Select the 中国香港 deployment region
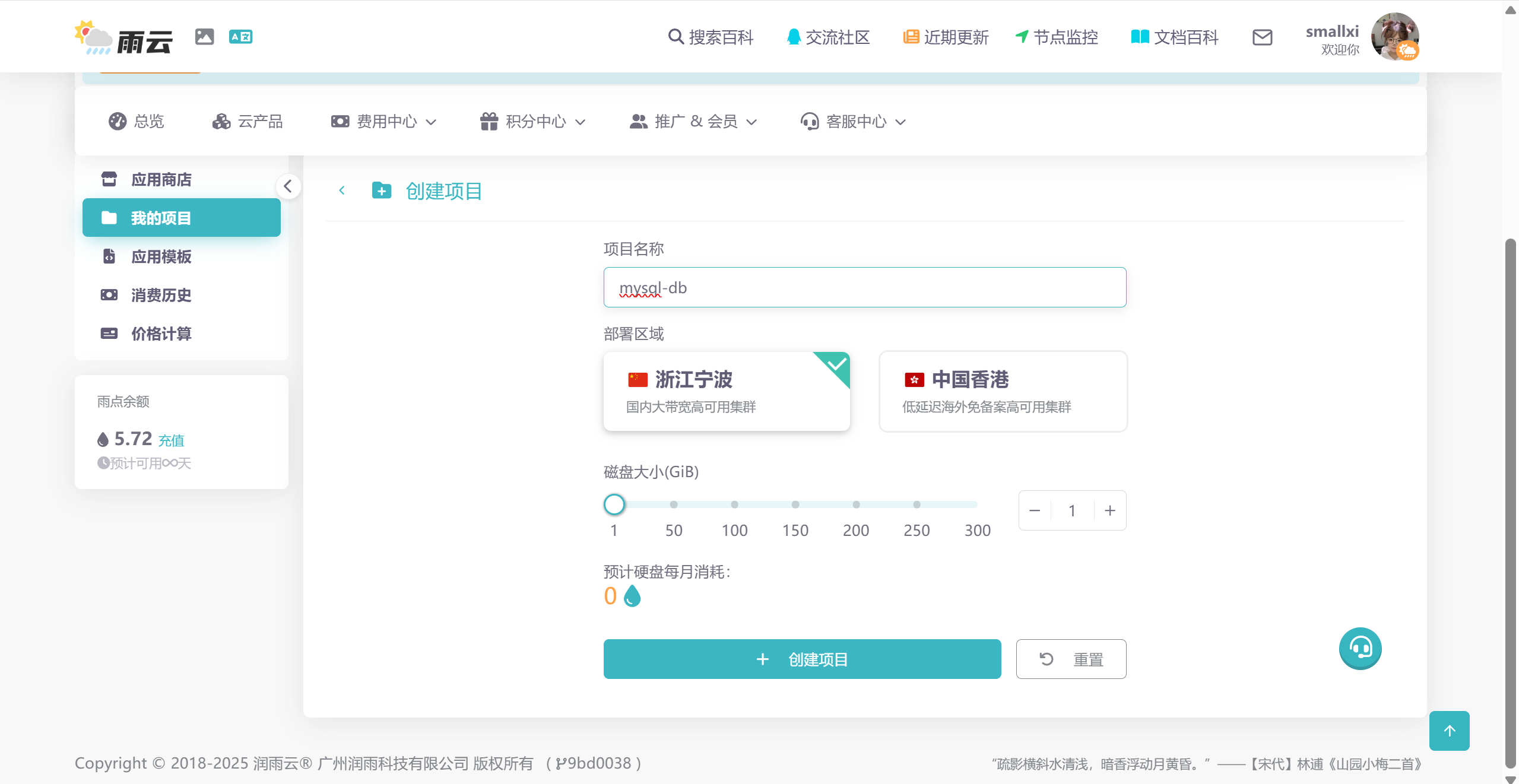 point(1003,391)
